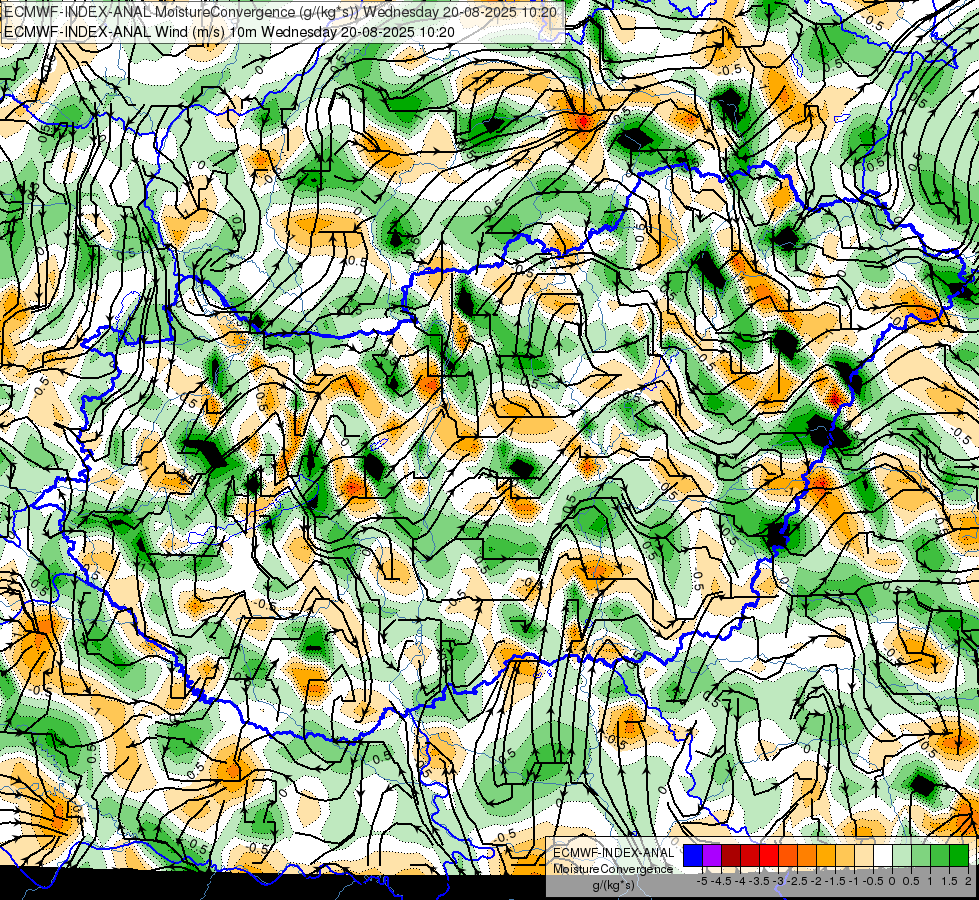Pick the bright red swatch between -3.5 and -3
The height and width of the screenshot is (900, 979).
coord(769,855)
